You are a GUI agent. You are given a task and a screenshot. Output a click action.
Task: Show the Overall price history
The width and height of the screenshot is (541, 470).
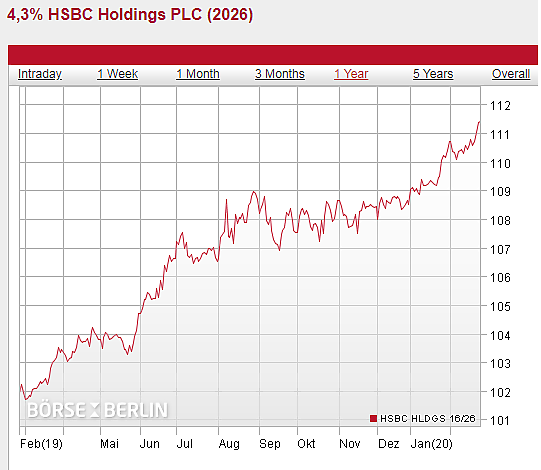(511, 74)
